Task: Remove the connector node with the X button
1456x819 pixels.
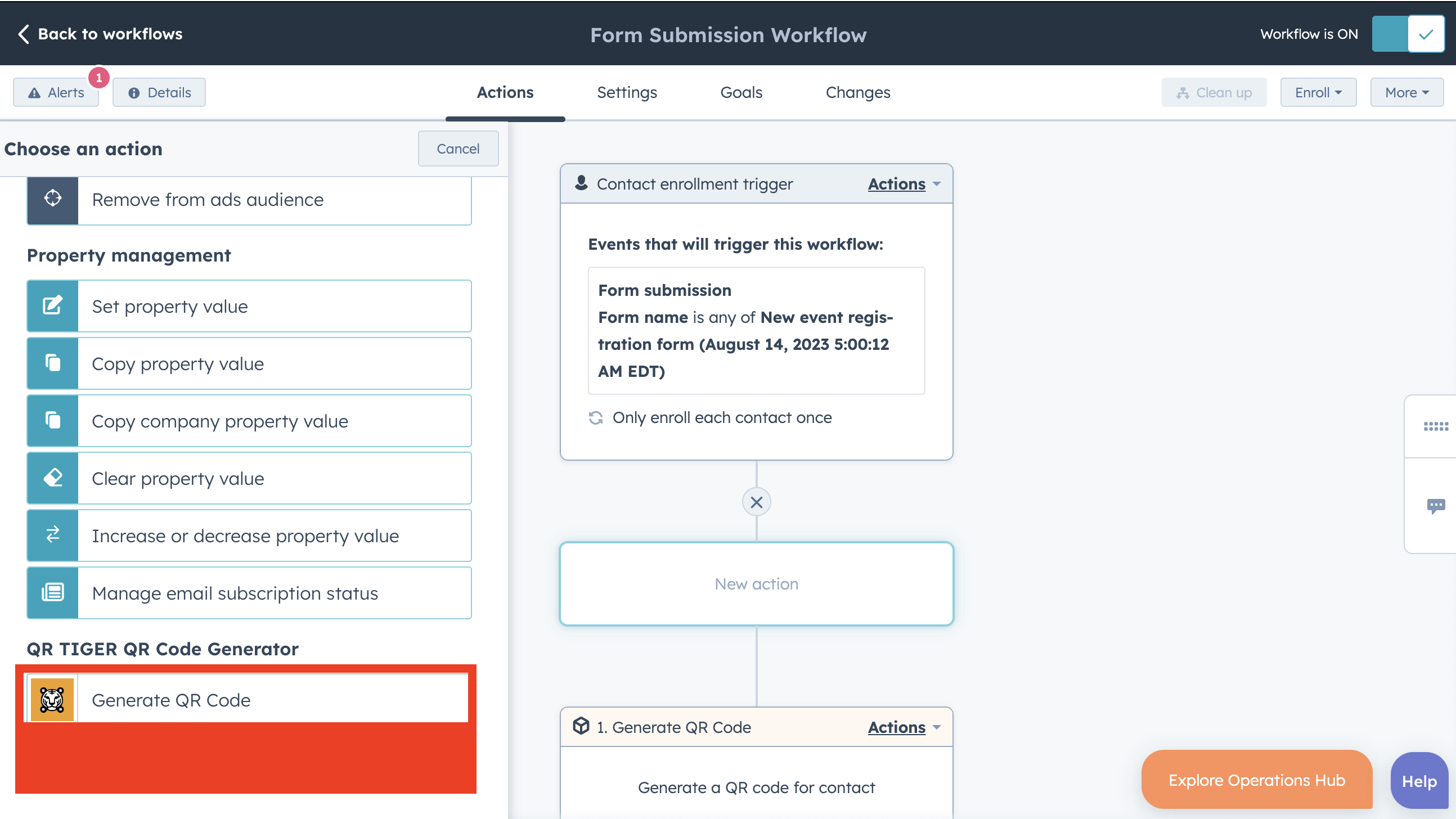Action: (x=756, y=501)
